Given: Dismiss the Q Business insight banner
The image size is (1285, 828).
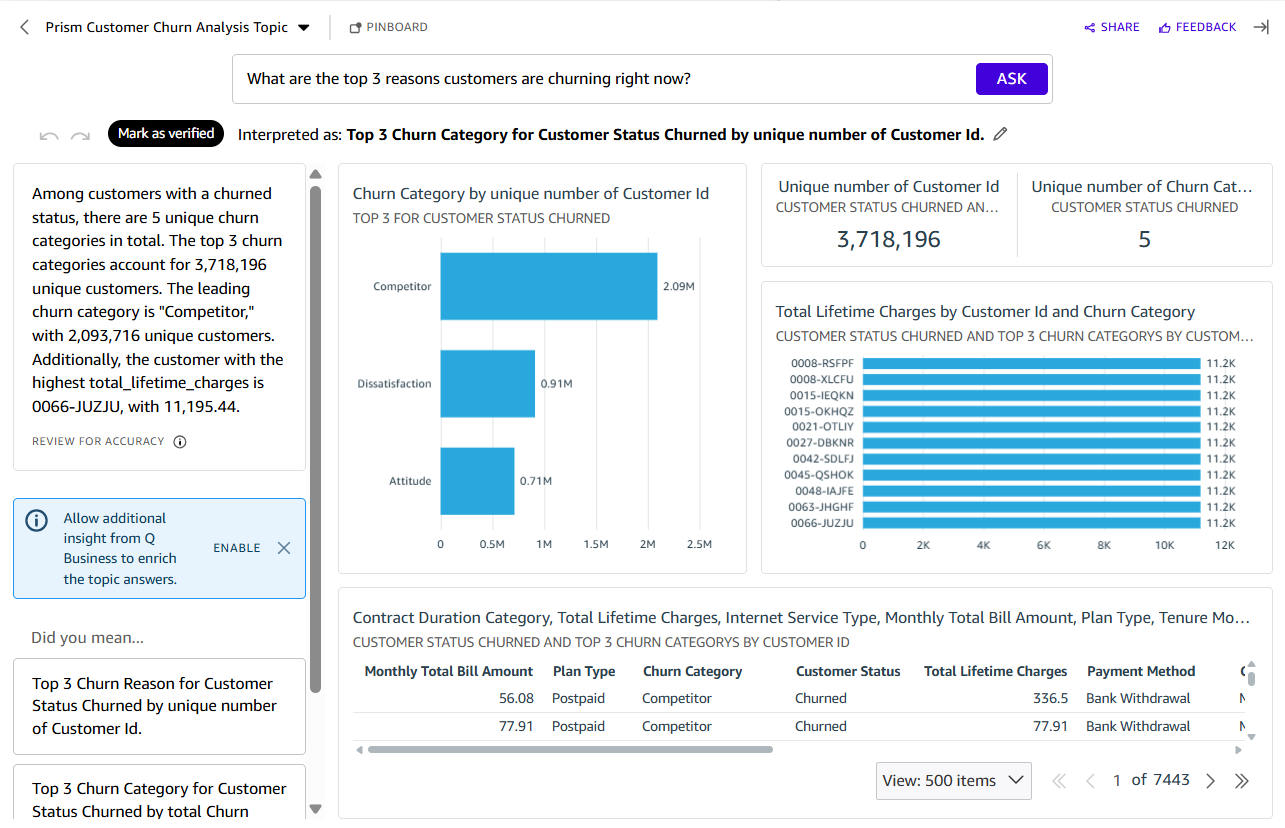Looking at the screenshot, I should (x=284, y=548).
